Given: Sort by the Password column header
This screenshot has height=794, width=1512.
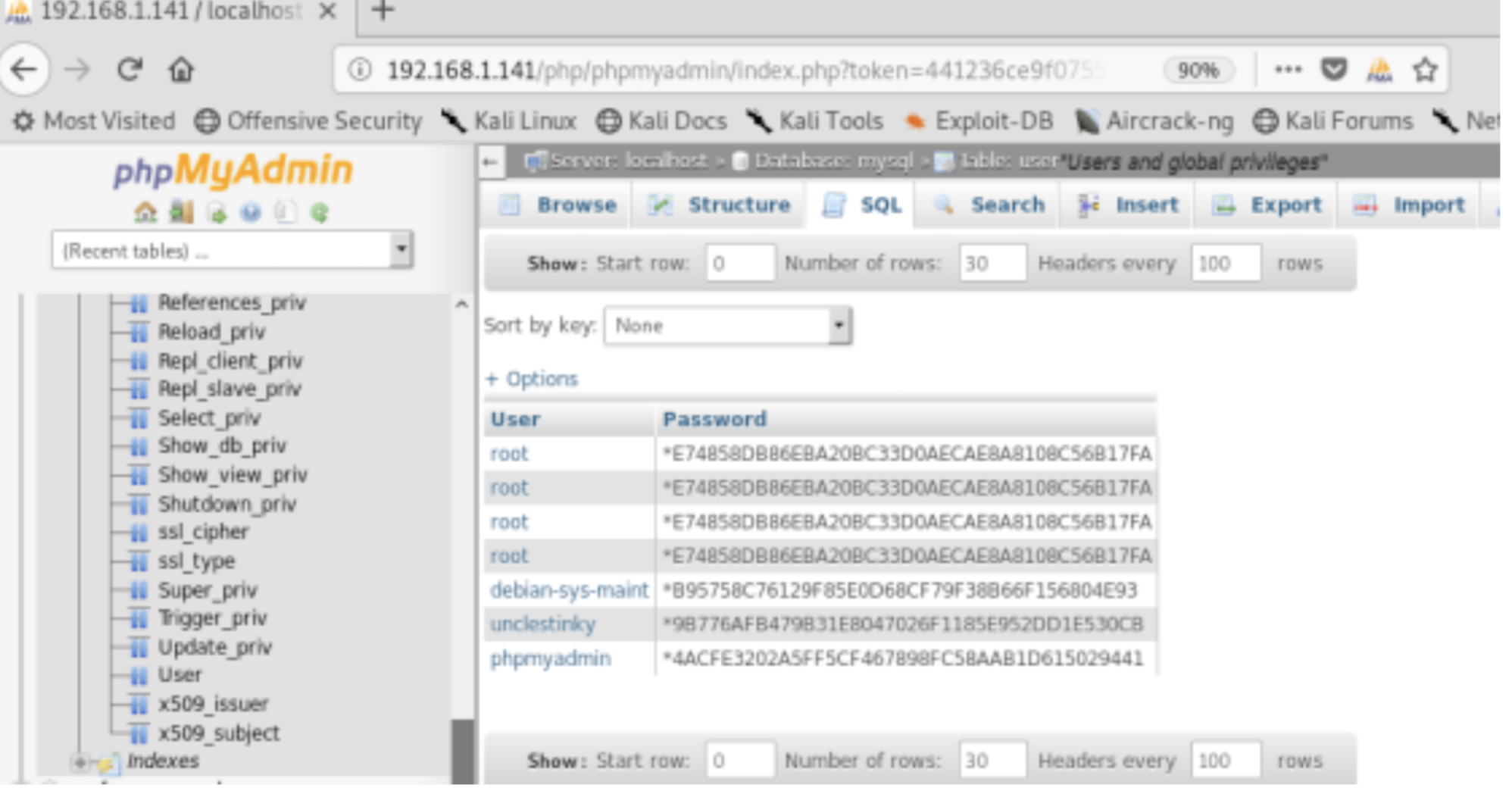Looking at the screenshot, I should click(x=714, y=419).
